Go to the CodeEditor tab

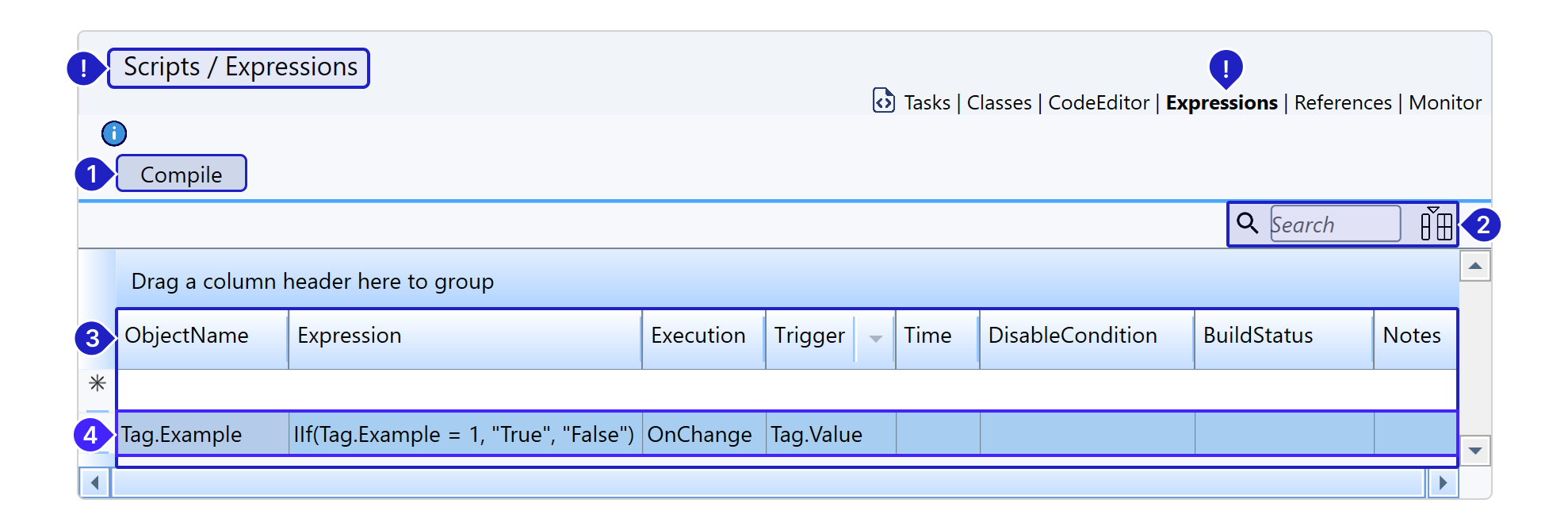pyautogui.click(x=1098, y=103)
